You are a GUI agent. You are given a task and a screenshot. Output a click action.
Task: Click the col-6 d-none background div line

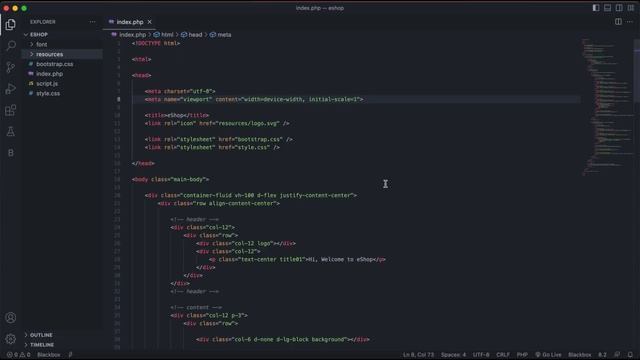click(x=282, y=340)
